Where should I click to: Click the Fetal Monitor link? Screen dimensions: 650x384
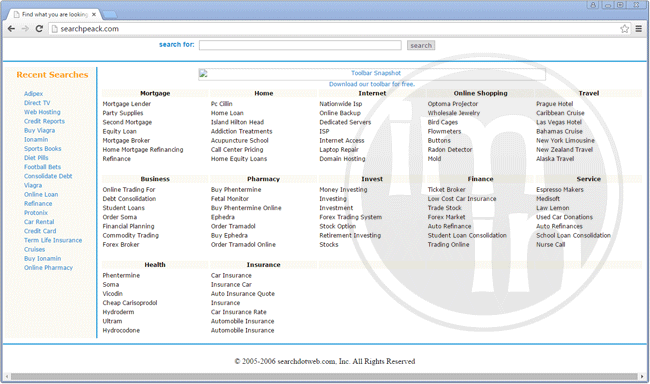pyautogui.click(x=230, y=199)
